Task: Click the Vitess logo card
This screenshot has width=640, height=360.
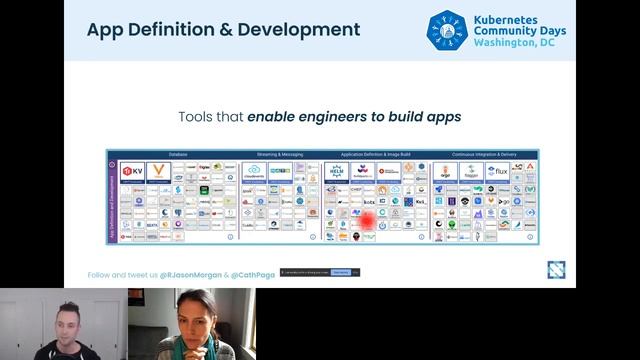Action: (158, 172)
